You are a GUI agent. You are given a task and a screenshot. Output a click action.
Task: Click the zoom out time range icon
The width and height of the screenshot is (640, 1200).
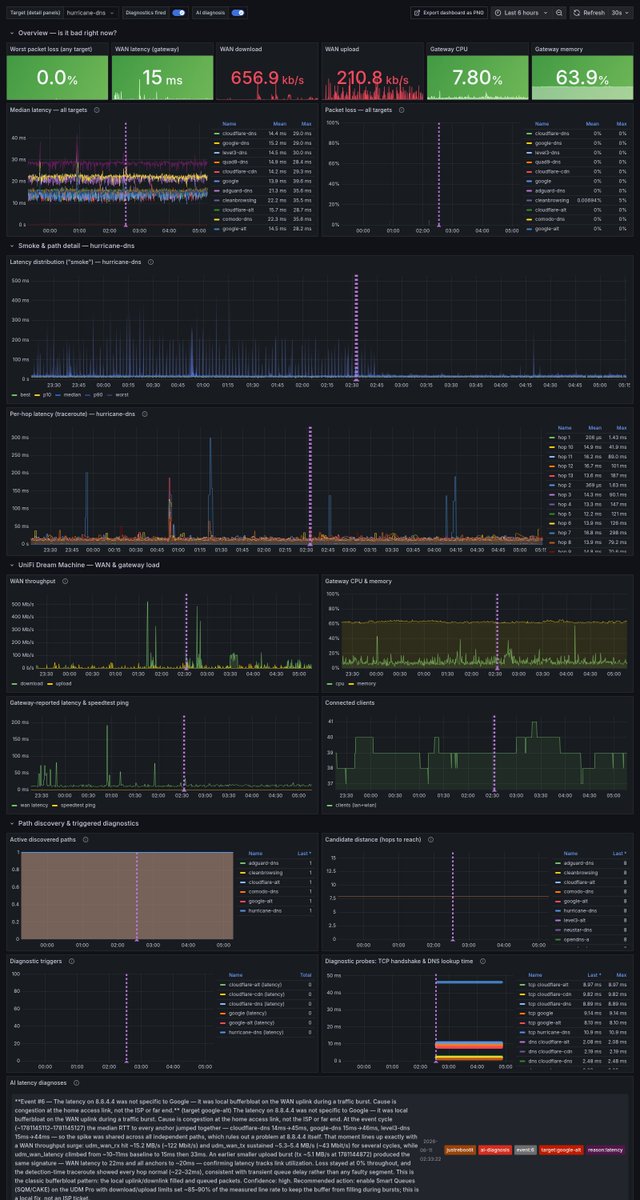559,13
